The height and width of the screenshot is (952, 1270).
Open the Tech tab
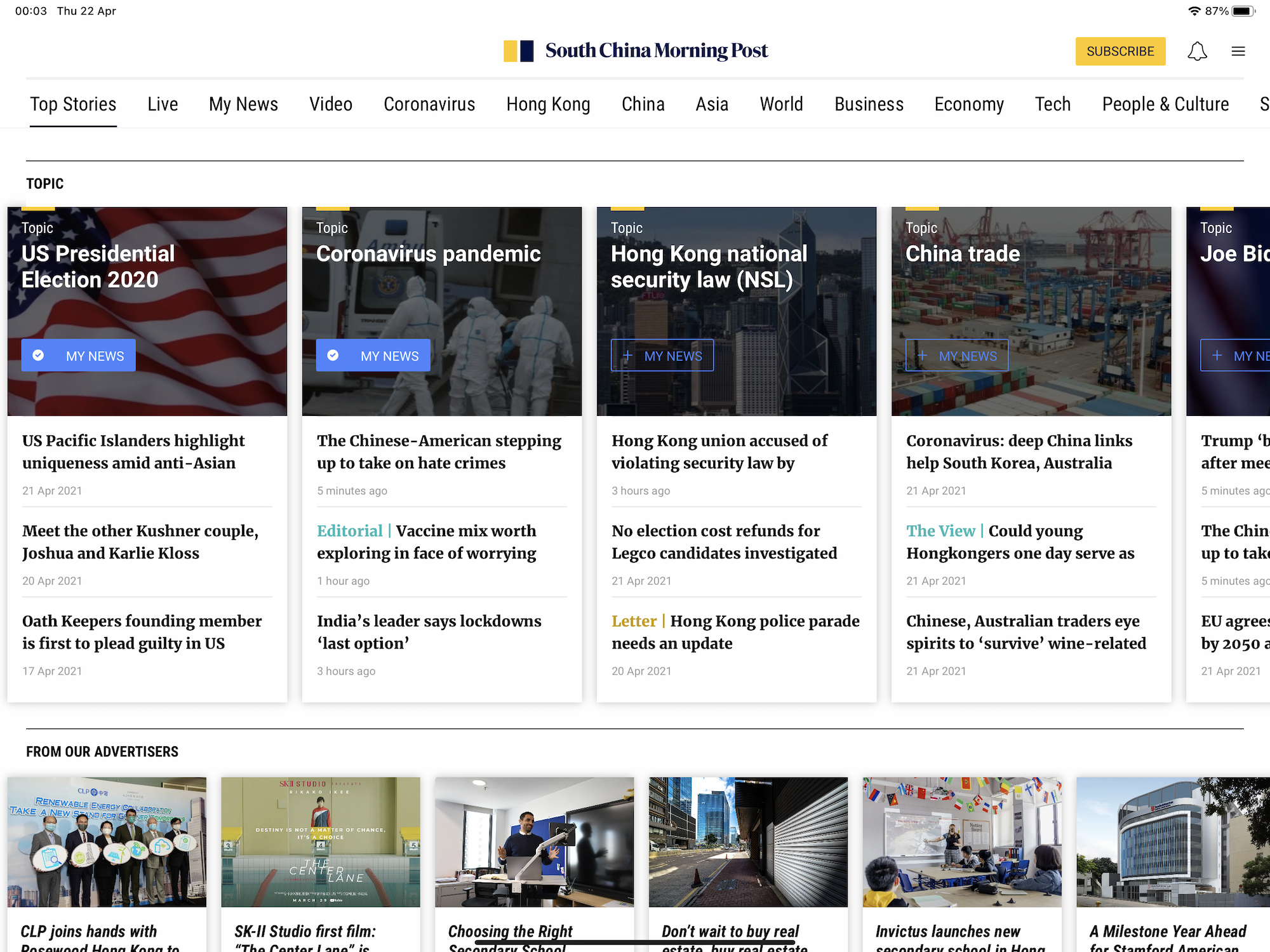(1053, 104)
